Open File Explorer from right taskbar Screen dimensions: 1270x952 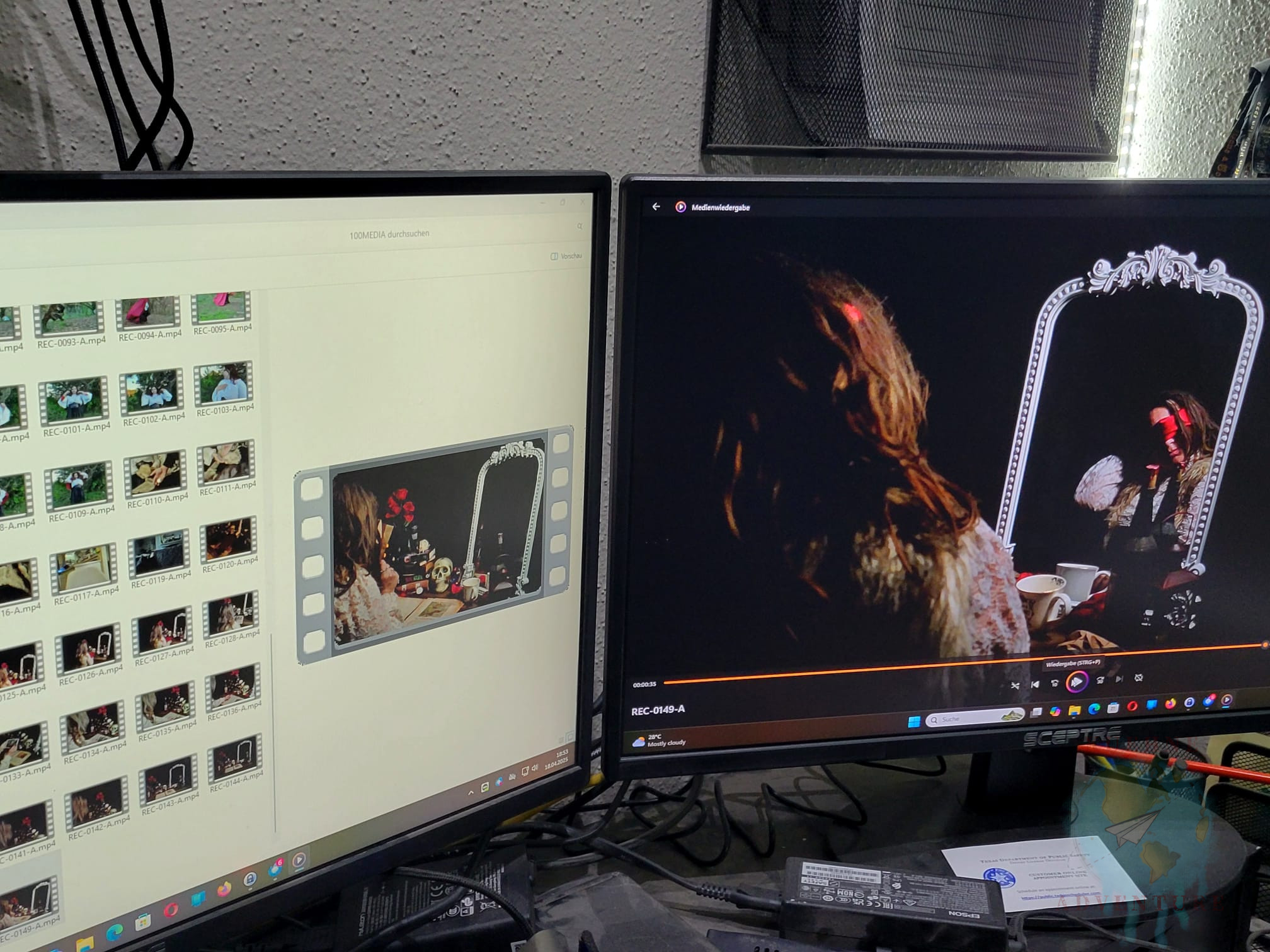pos(1074,711)
